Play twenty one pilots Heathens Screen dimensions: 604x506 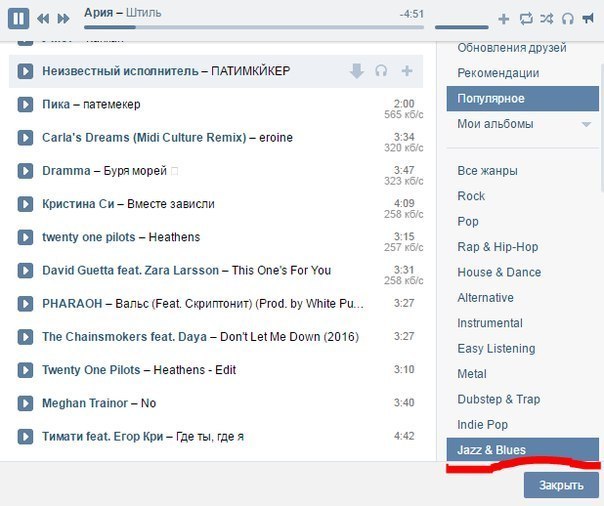(26, 237)
